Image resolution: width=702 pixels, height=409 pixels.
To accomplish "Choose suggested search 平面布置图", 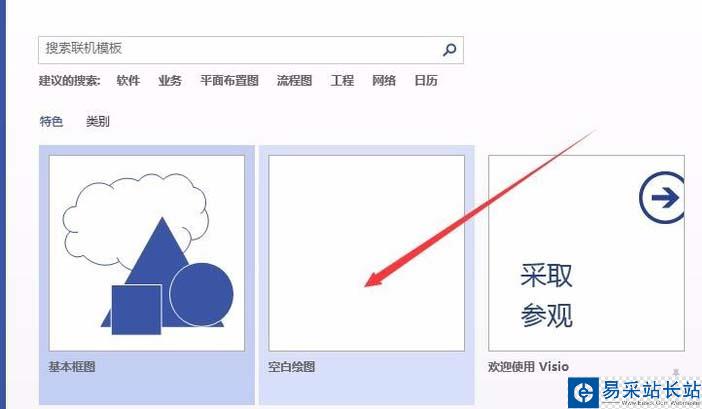I will pyautogui.click(x=229, y=81).
